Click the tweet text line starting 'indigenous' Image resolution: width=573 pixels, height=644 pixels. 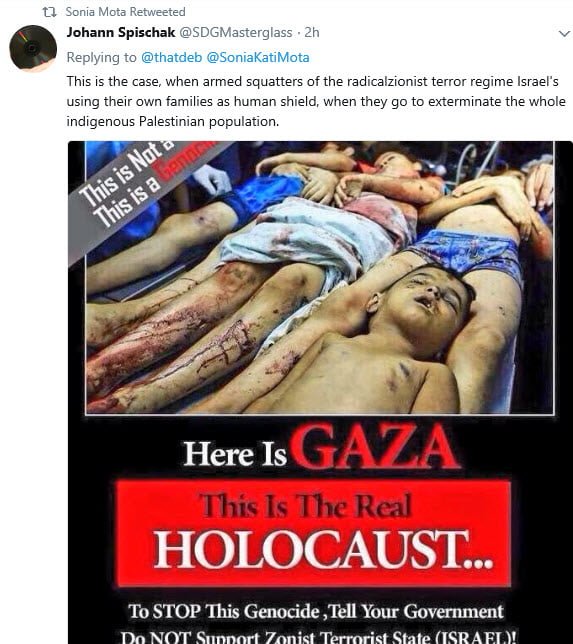click(x=173, y=122)
